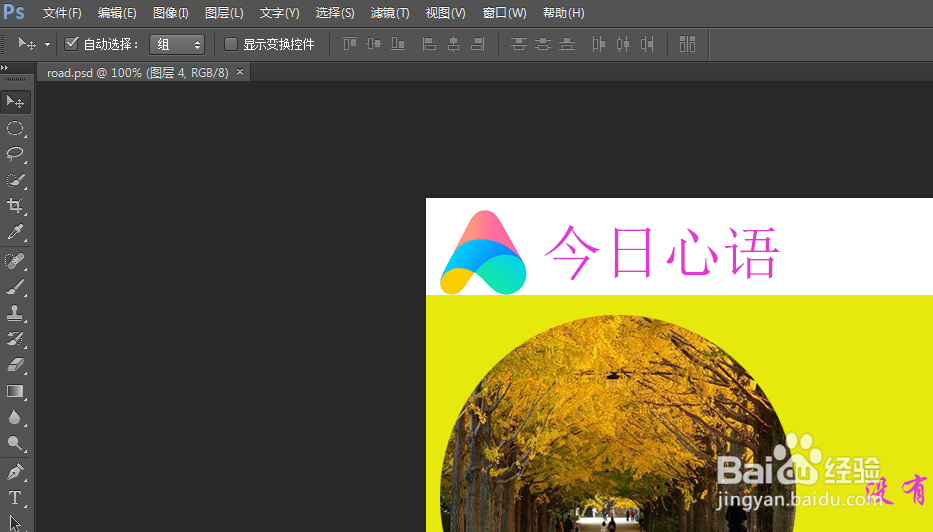Select the Dodge tool
The width and height of the screenshot is (933, 532).
[x=15, y=443]
